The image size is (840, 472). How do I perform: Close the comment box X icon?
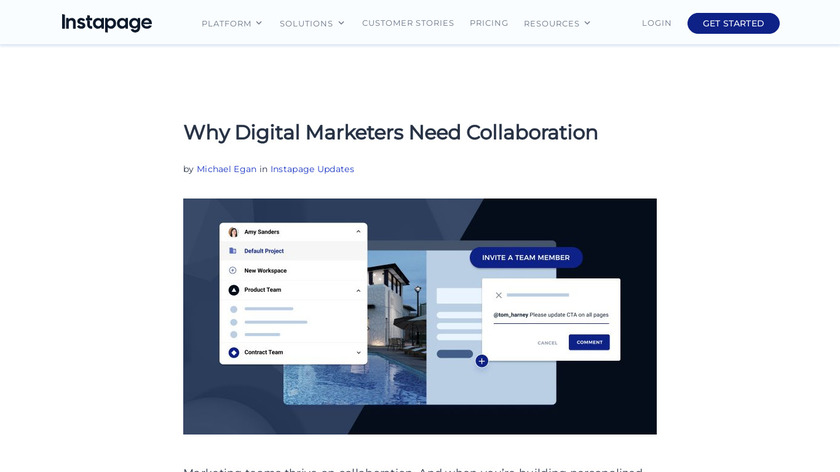pos(499,295)
